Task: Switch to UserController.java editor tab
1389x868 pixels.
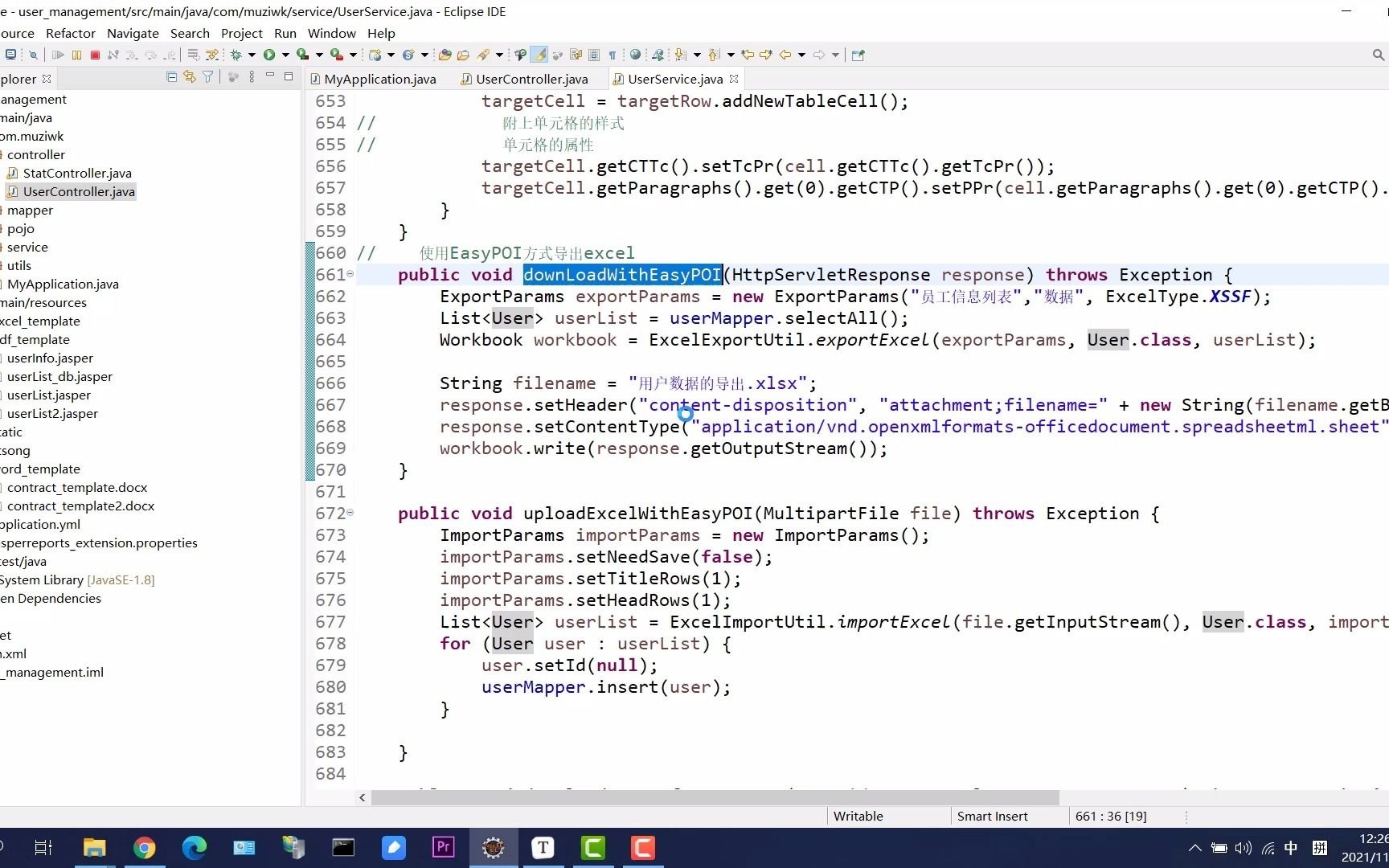Action: click(525, 79)
